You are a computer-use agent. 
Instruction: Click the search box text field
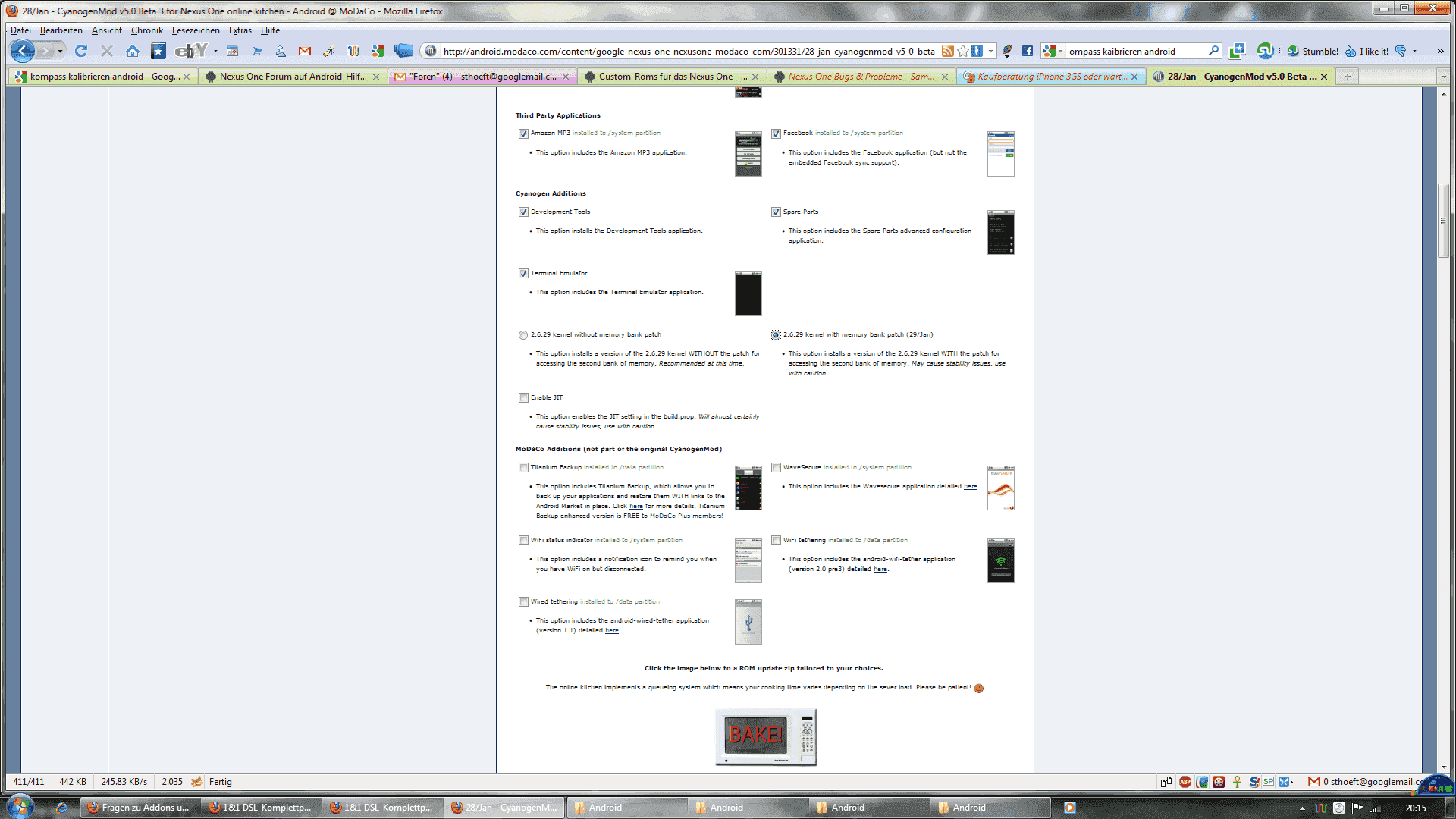[x=1135, y=51]
